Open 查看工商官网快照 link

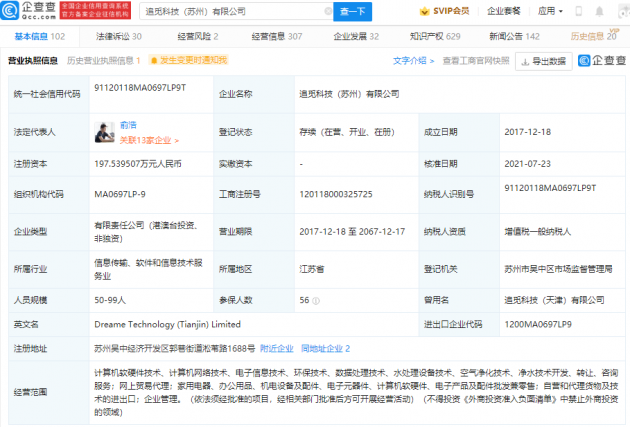(x=476, y=61)
